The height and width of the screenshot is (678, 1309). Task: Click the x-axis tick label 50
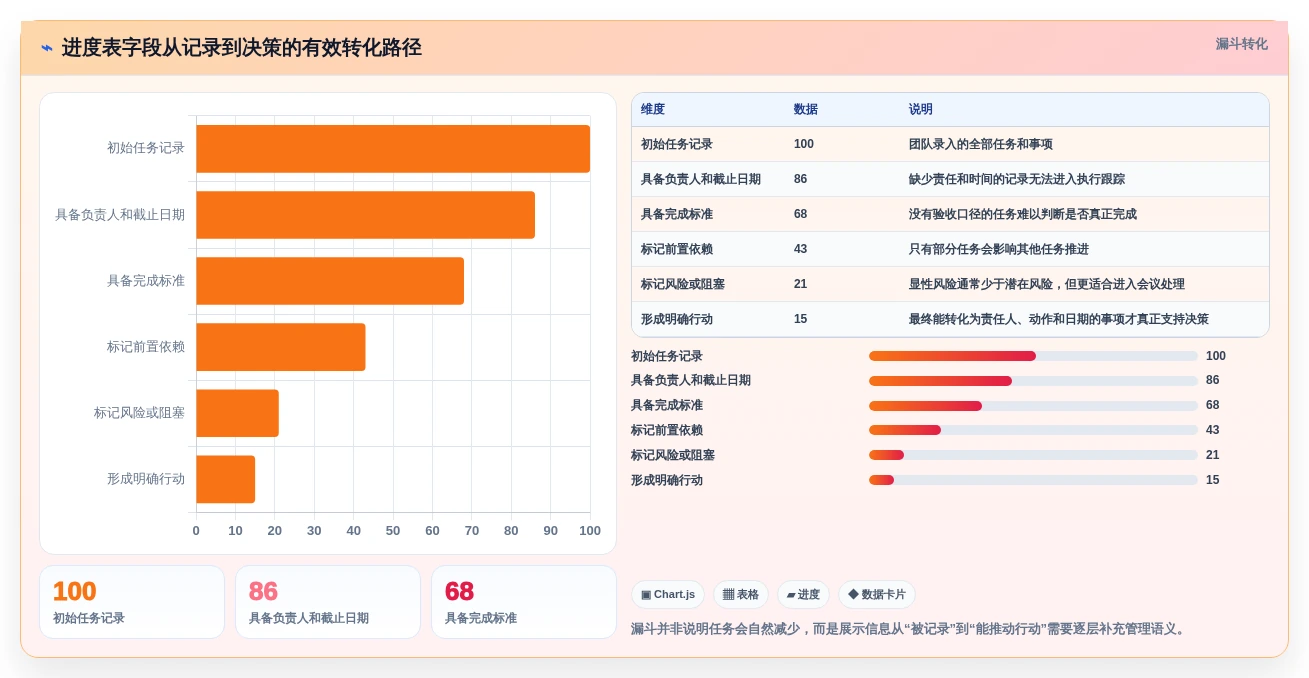point(393,531)
